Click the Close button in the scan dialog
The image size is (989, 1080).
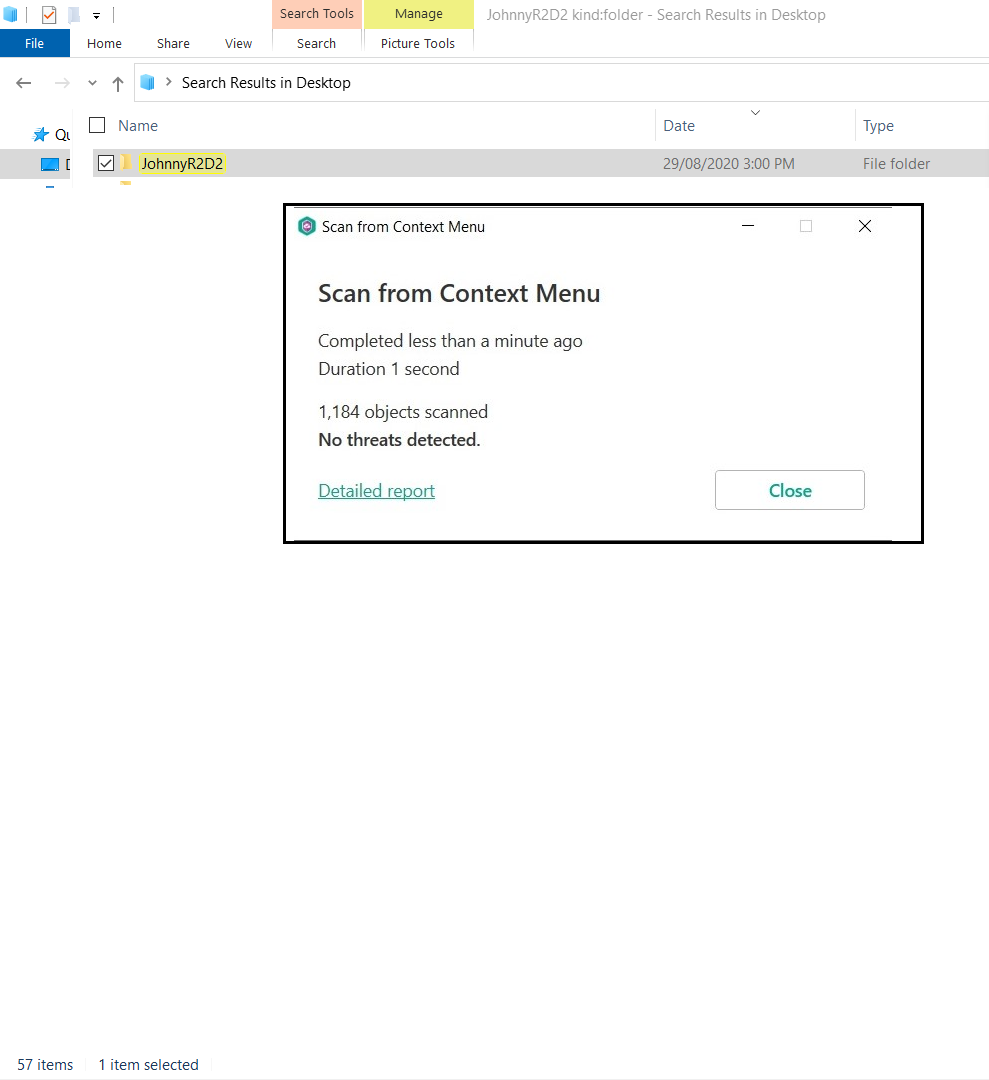point(789,490)
